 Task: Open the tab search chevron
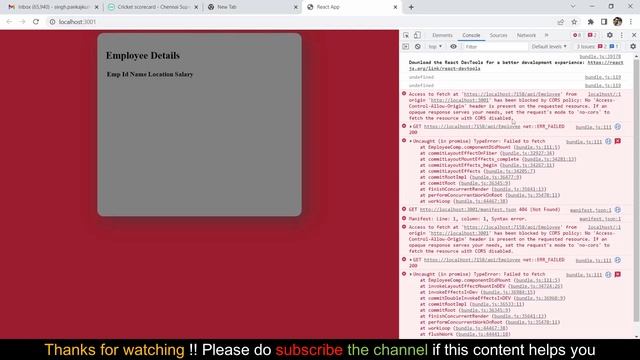pos(573,7)
